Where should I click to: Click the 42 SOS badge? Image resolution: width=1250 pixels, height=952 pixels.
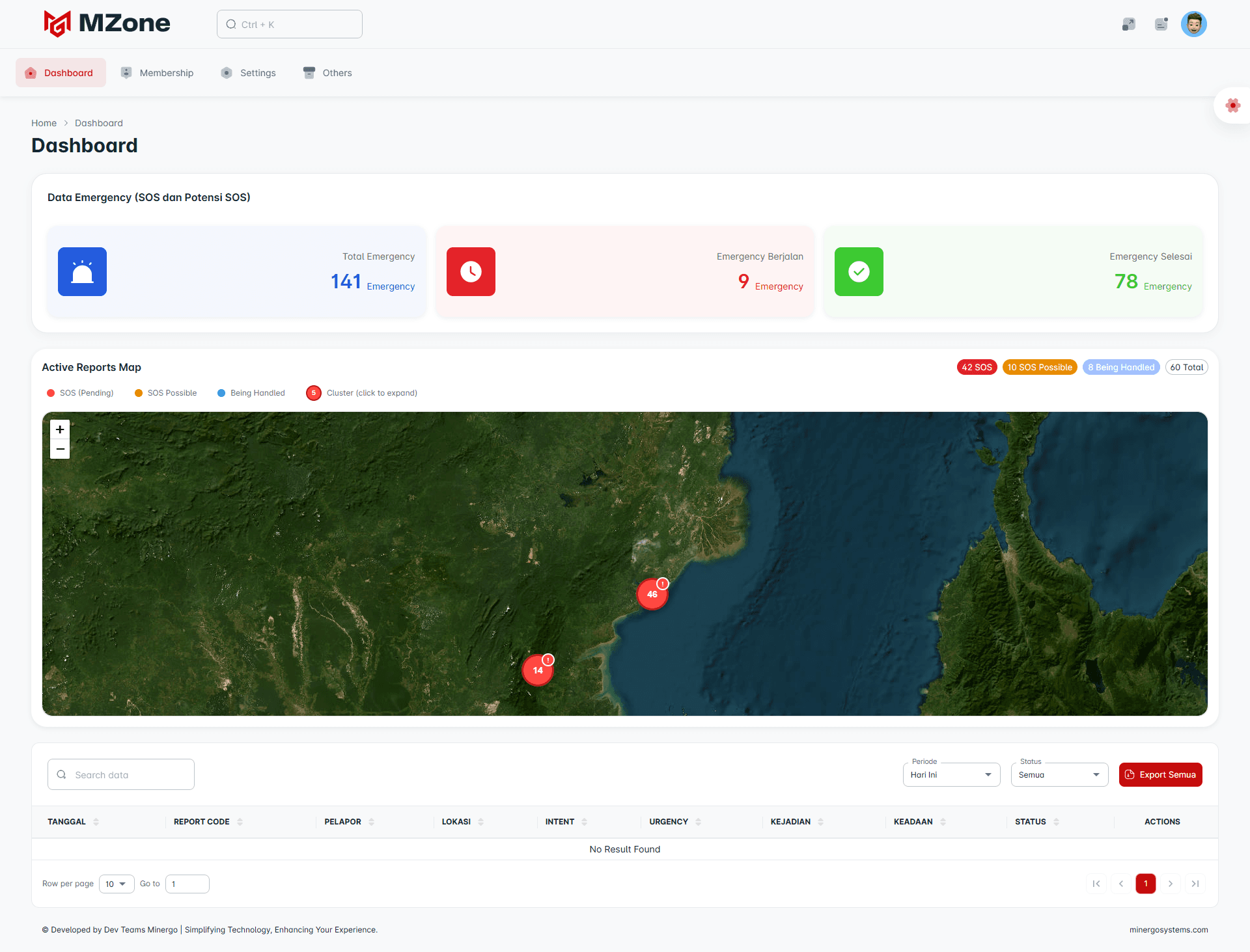click(977, 367)
